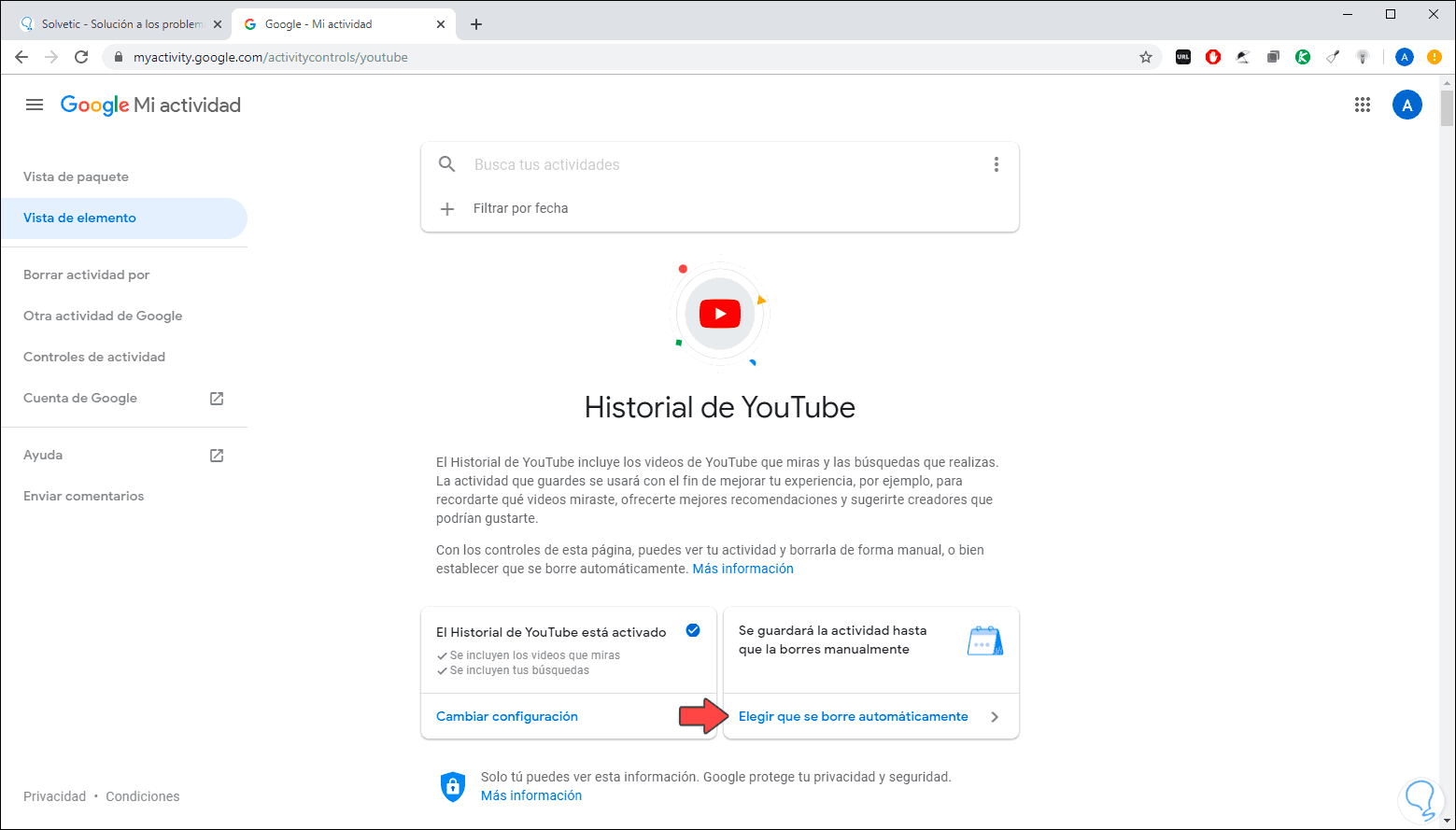Click the plus icon beside Filtrar por fecha
This screenshot has height=830, width=1456.
pyautogui.click(x=447, y=208)
